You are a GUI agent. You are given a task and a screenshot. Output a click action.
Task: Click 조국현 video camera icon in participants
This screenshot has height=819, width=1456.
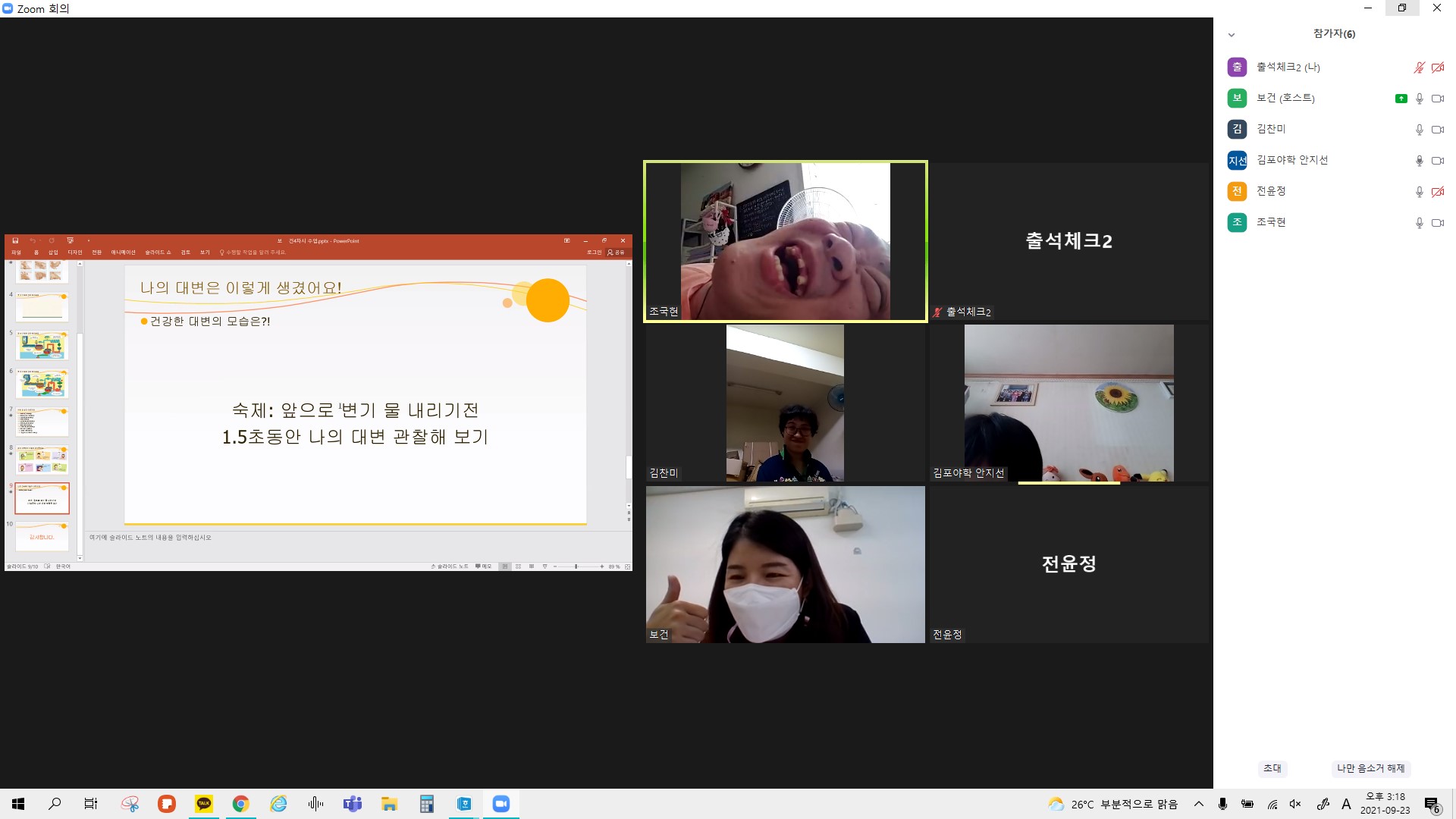pyautogui.click(x=1437, y=223)
